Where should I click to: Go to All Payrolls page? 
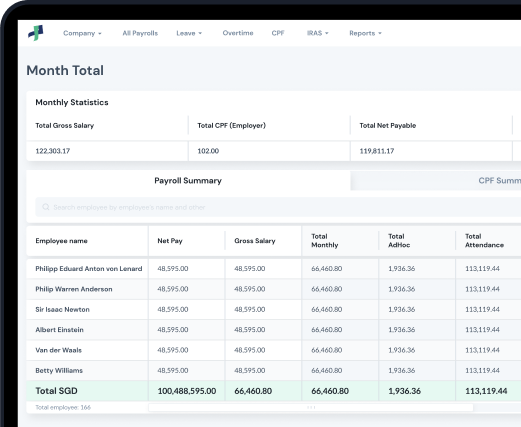140,33
